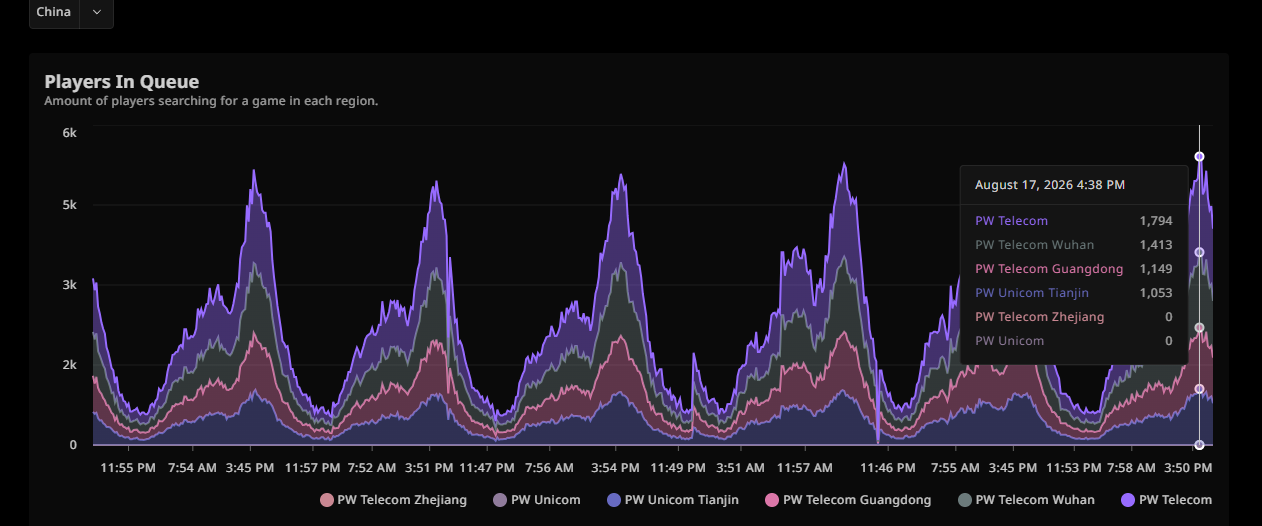Screen dimensions: 1262x526
Task: Toggle PW Telecom Guangdong legend series
Action: pos(847,500)
